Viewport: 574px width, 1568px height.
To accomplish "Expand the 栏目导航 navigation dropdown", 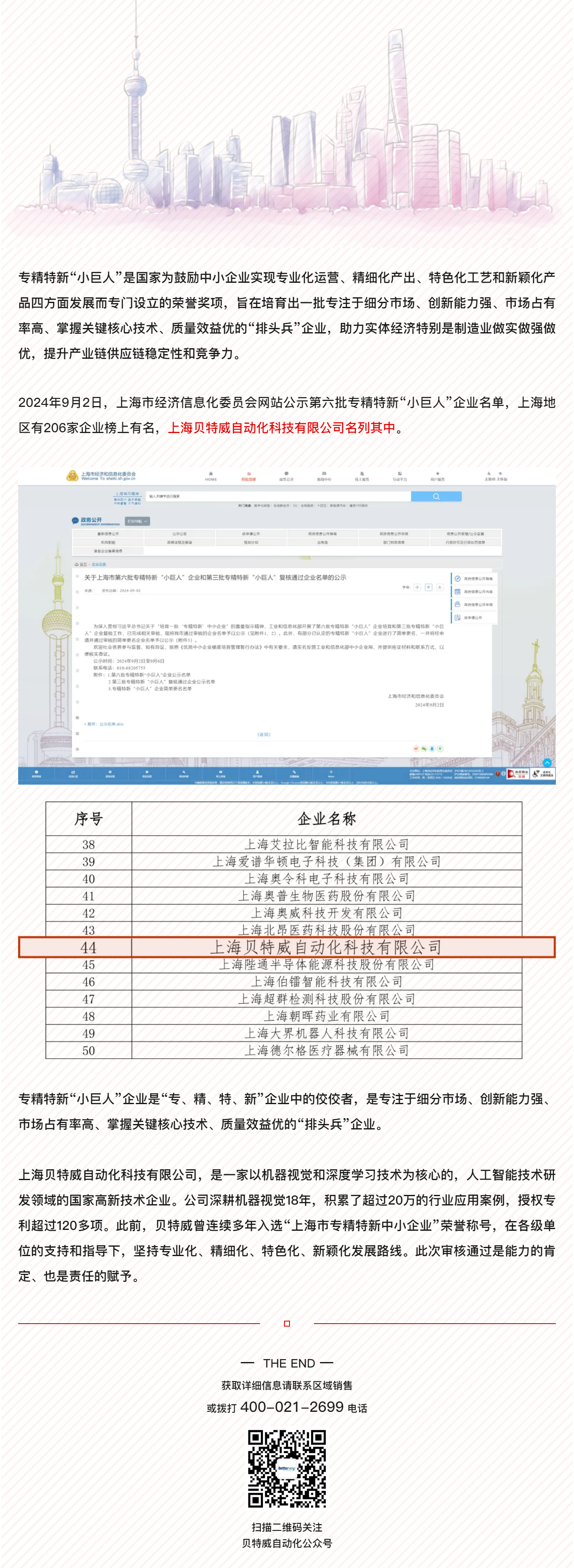I will (x=137, y=521).
